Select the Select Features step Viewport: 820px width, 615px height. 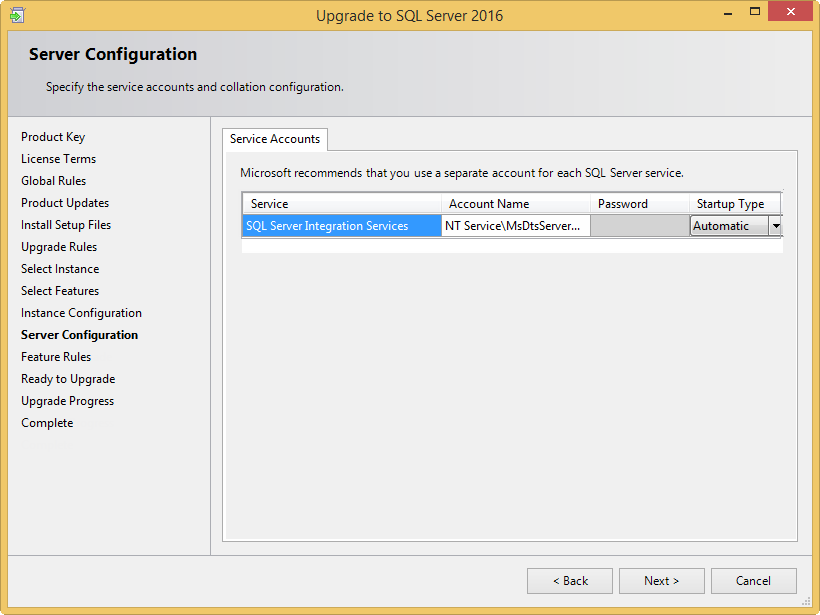click(x=60, y=291)
